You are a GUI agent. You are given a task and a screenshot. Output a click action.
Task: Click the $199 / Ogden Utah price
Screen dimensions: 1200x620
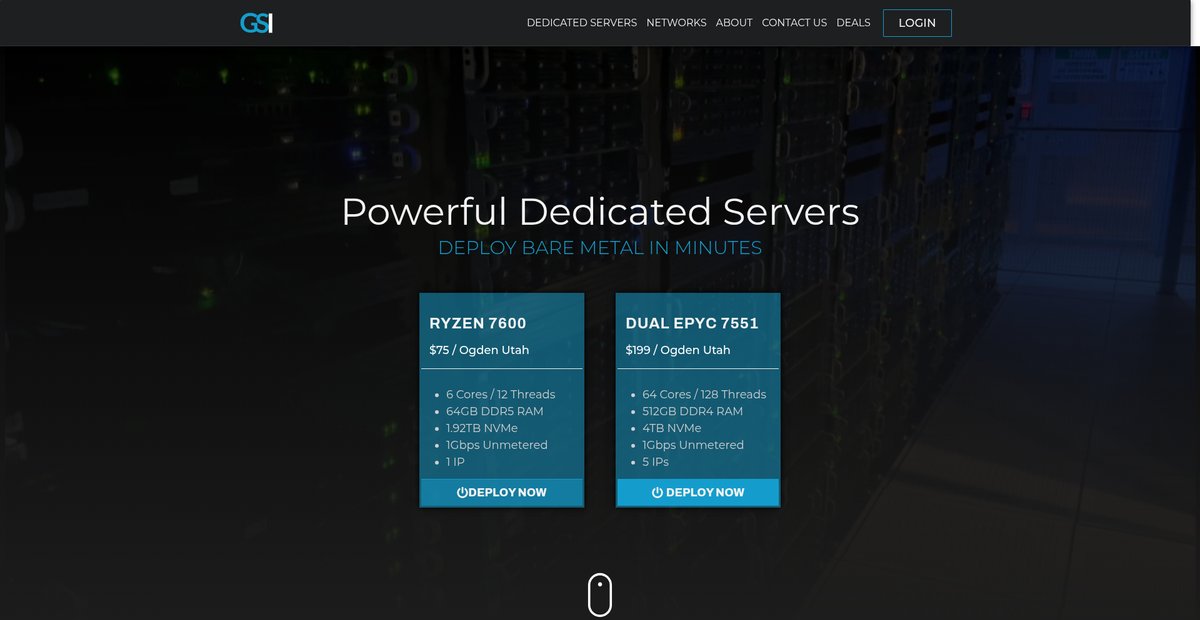(678, 350)
